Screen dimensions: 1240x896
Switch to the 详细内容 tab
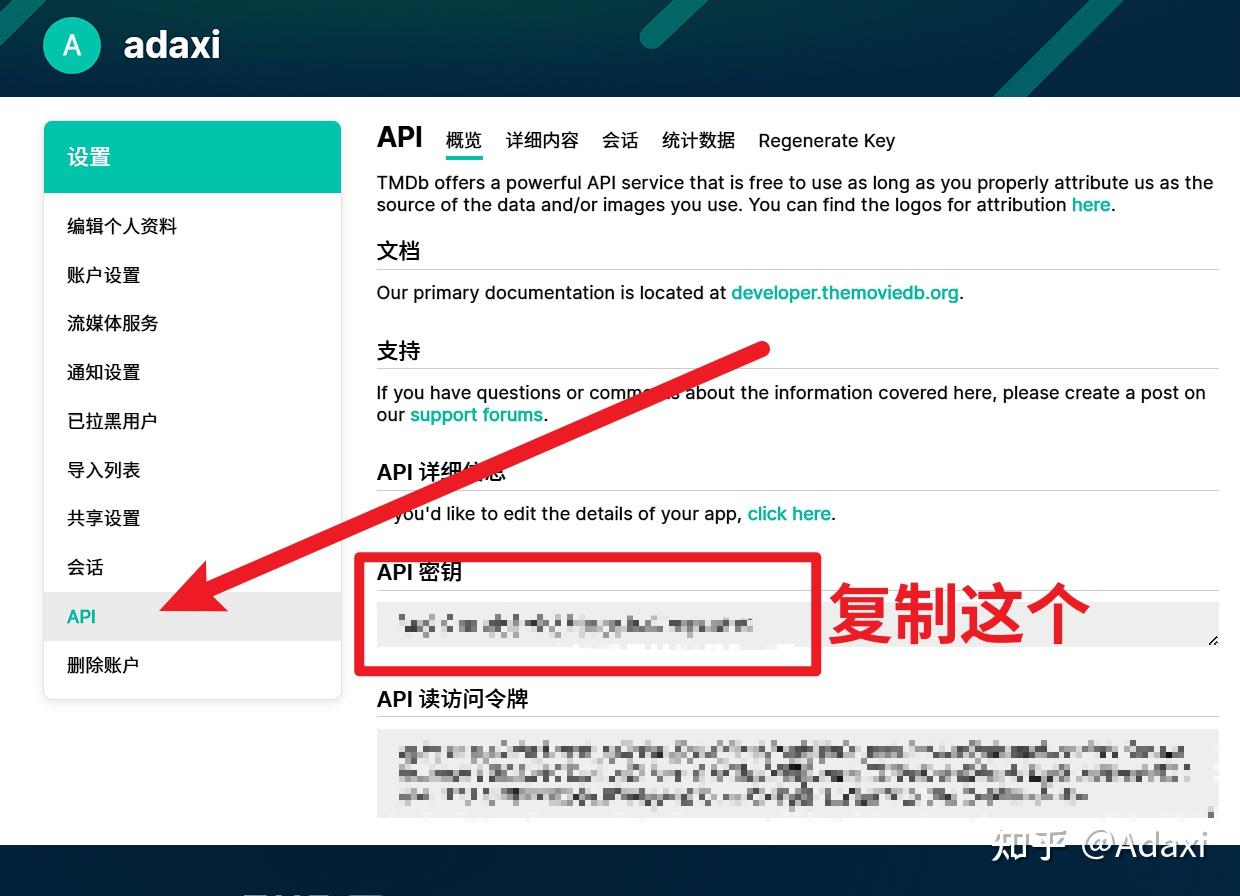pos(541,140)
